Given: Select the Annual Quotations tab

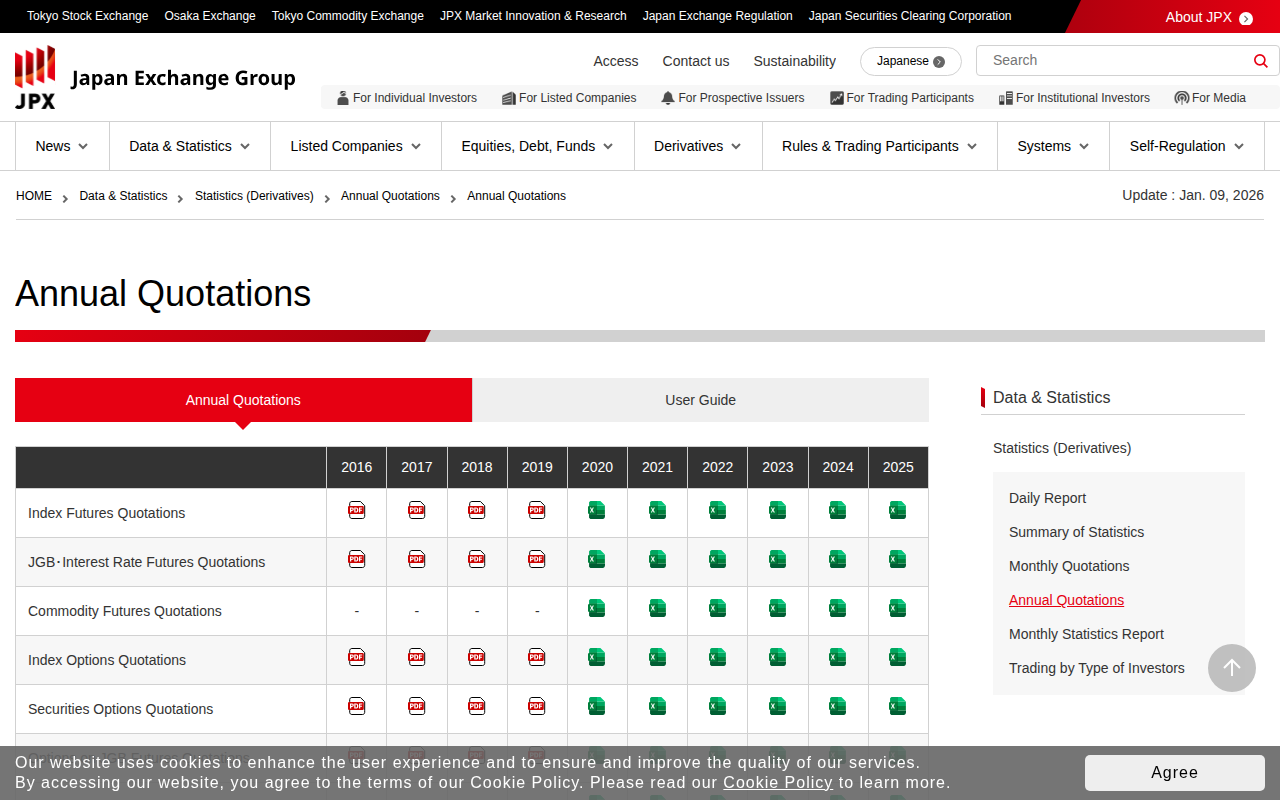Looking at the screenshot, I should tap(243, 400).
